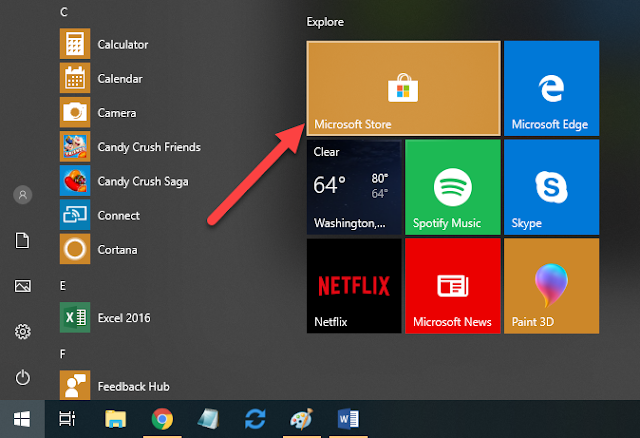Open the Washington weather tile
Screen dimensions: 640x438
click(x=354, y=187)
